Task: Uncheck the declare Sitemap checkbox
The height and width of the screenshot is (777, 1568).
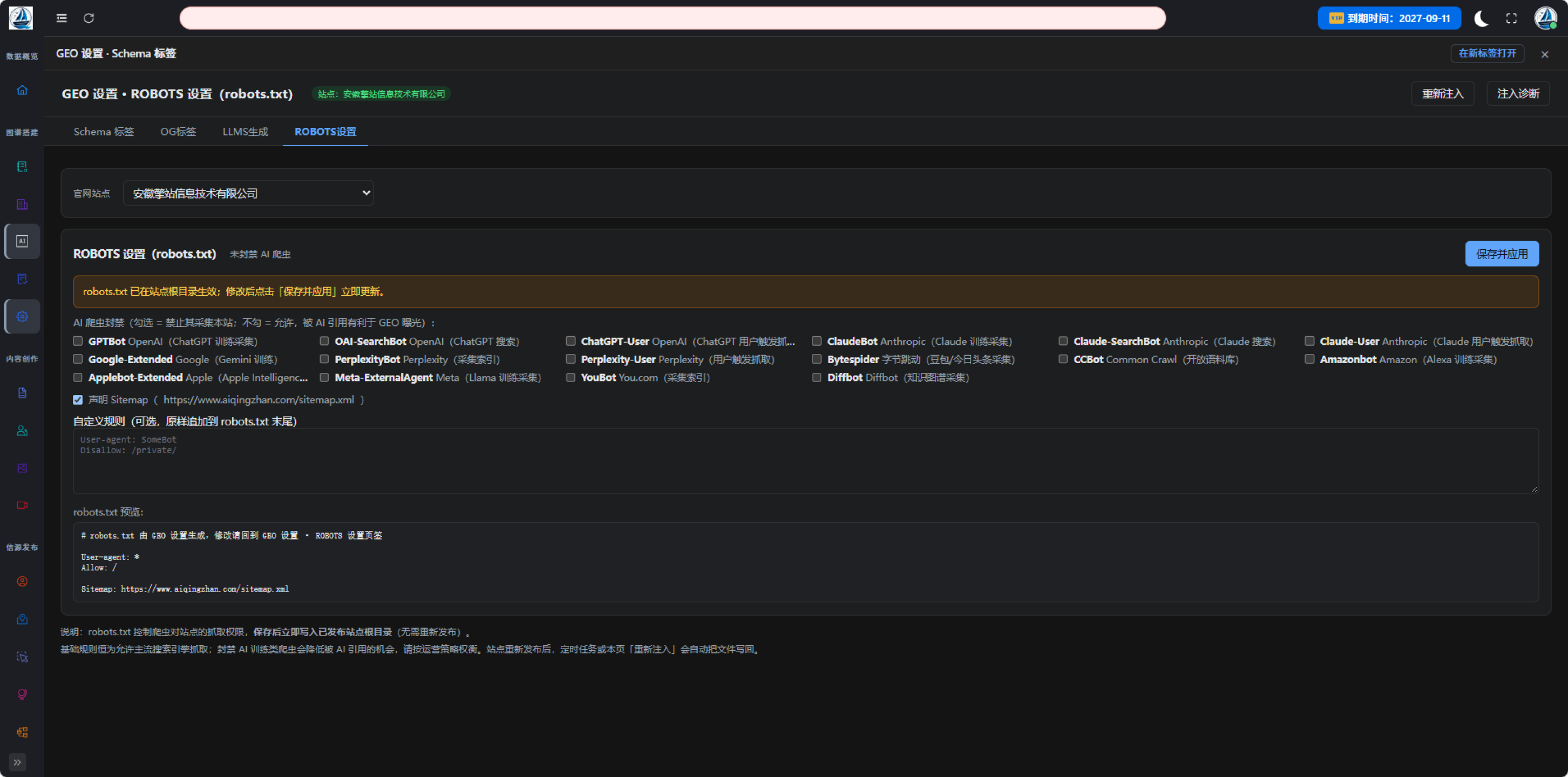Action: pos(78,400)
